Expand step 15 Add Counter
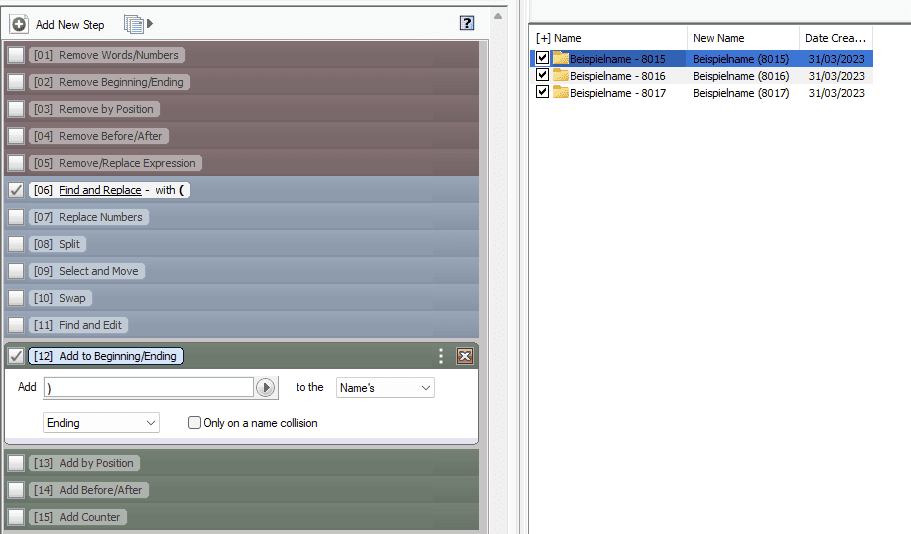This screenshot has width=911, height=534. [x=78, y=517]
